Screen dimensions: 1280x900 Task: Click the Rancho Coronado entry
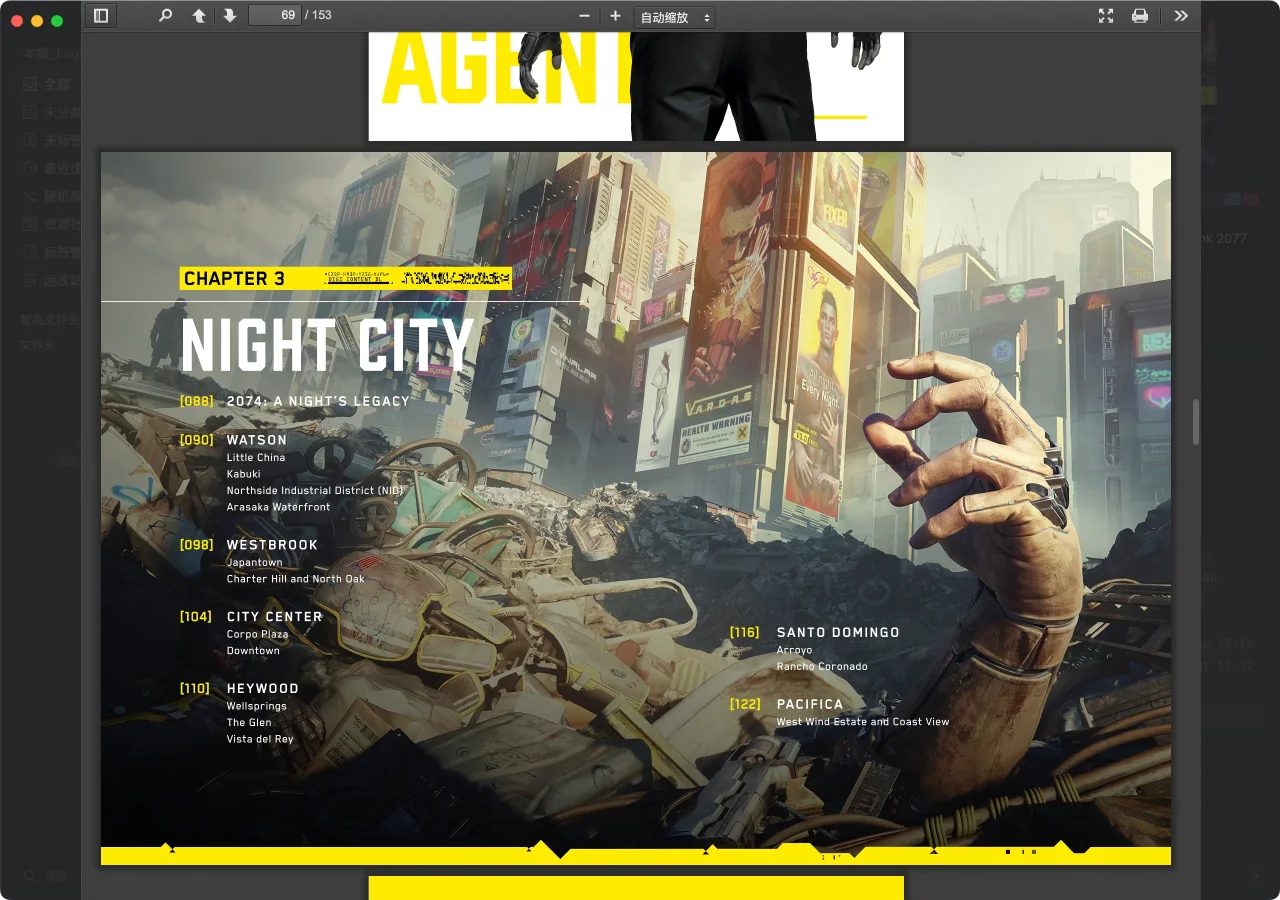(822, 667)
